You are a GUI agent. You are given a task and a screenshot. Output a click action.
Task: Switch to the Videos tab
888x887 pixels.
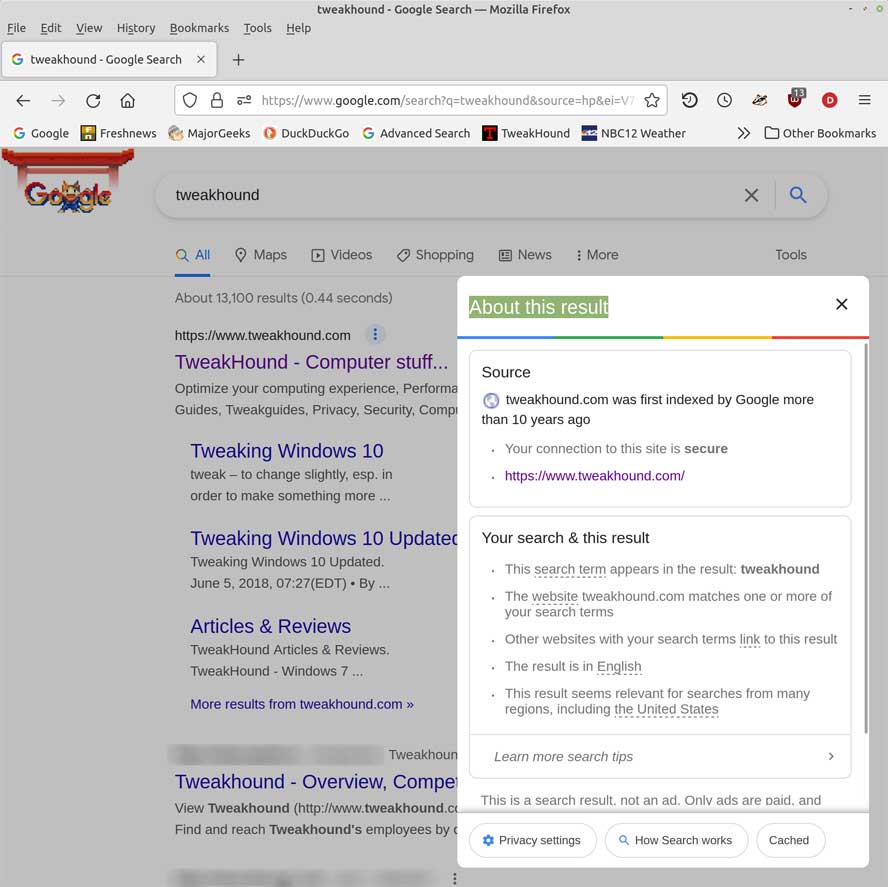pyautogui.click(x=342, y=255)
